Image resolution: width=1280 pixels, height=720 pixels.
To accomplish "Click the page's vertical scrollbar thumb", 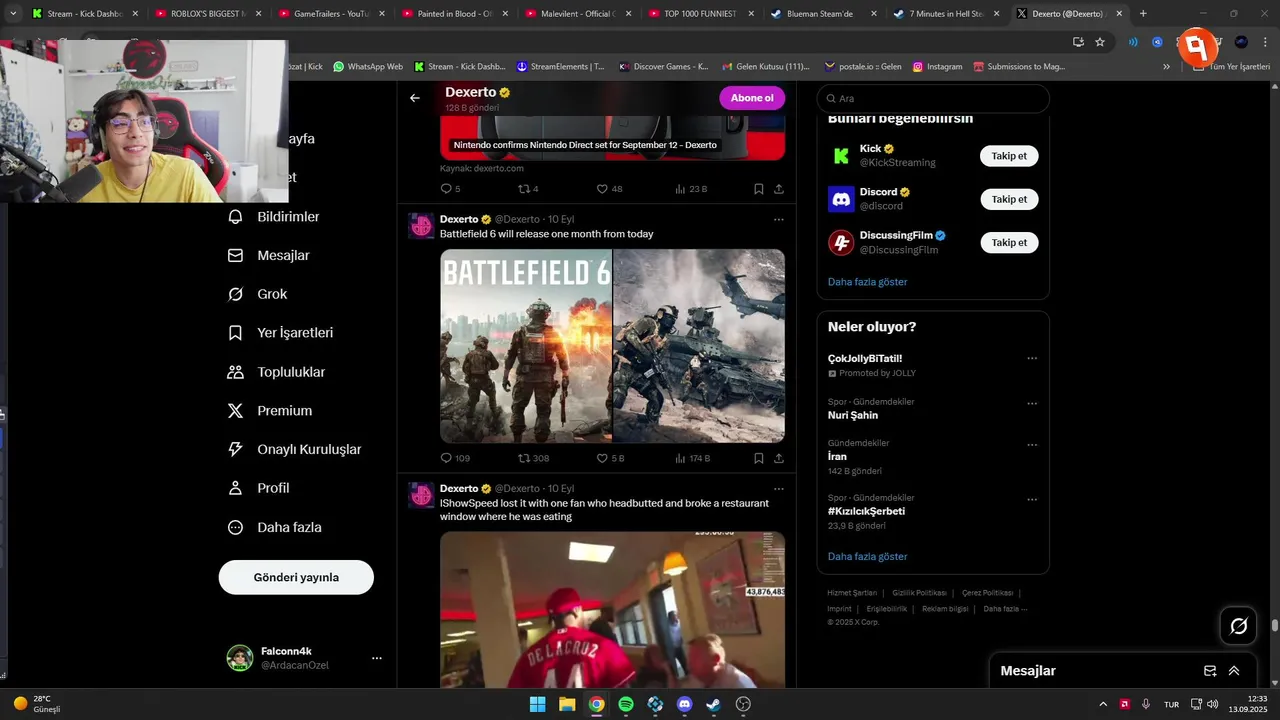I will [x=1275, y=626].
